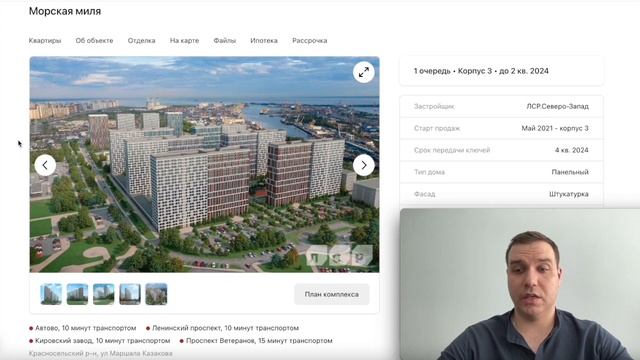Image resolution: width=640 pixels, height=360 pixels.
Task: Click the Штукатурка facade value
Action: tap(569, 194)
